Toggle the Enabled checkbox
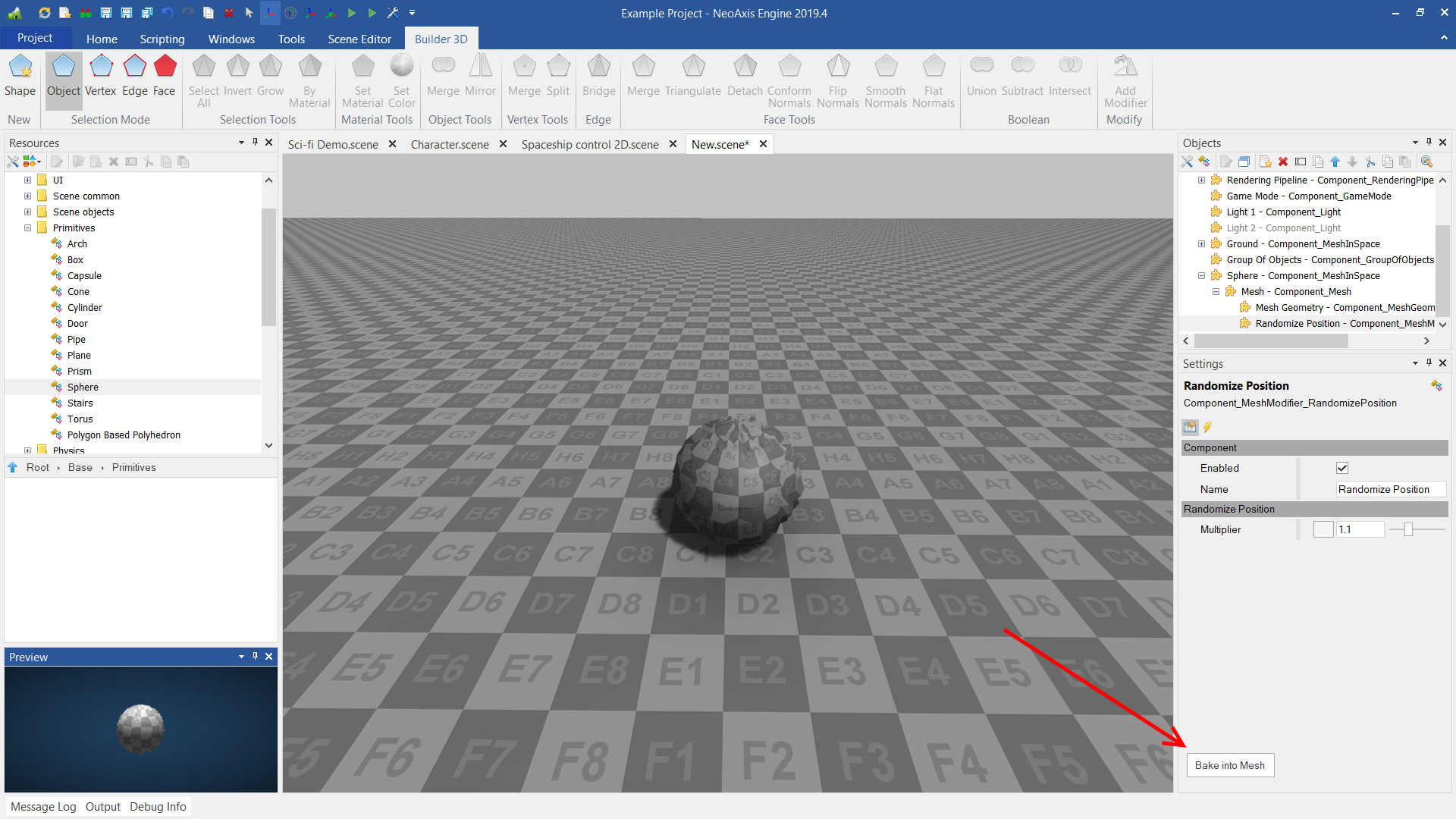 tap(1342, 468)
